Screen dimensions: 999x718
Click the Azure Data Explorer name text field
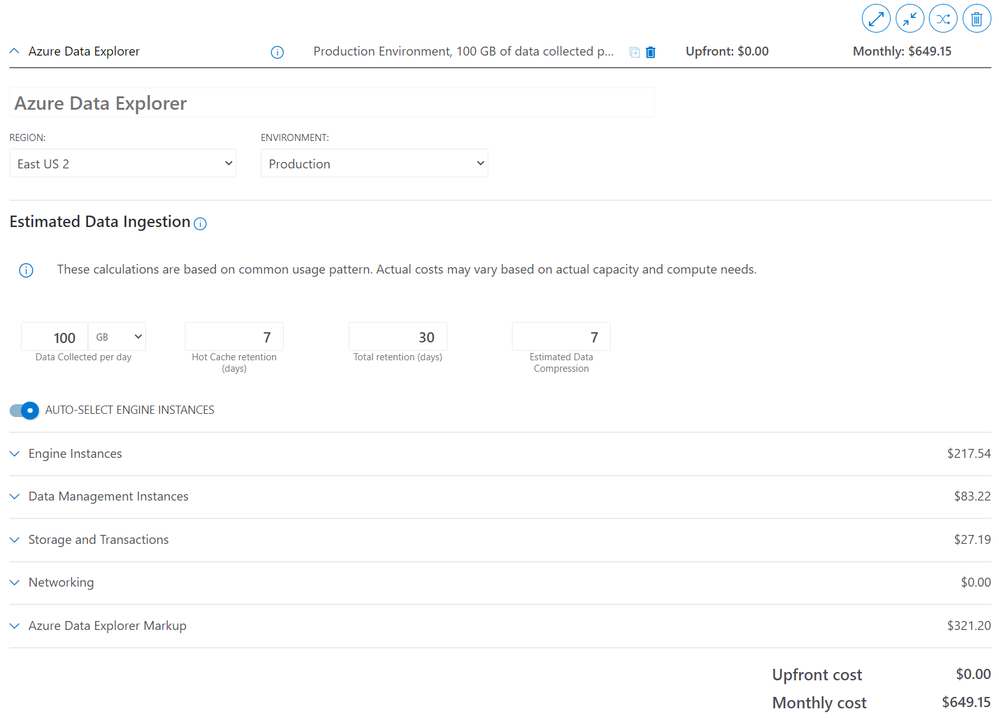332,103
